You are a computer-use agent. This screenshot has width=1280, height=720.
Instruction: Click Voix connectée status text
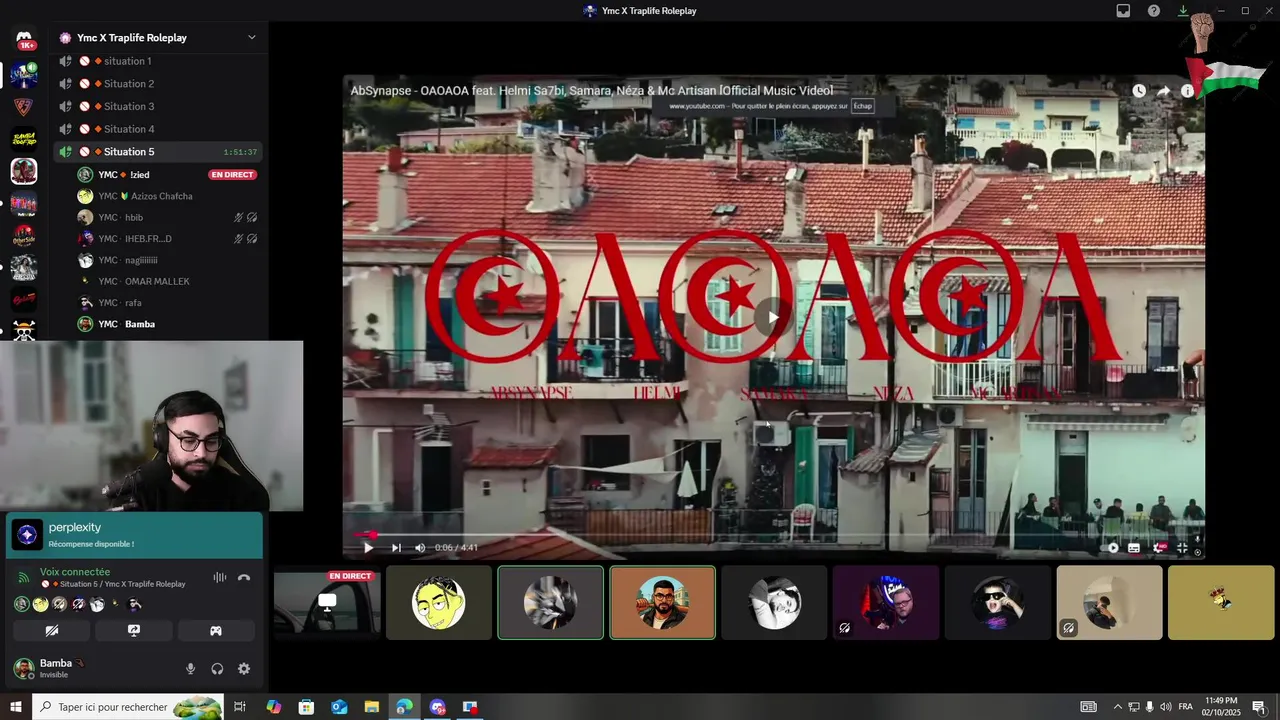(75, 572)
